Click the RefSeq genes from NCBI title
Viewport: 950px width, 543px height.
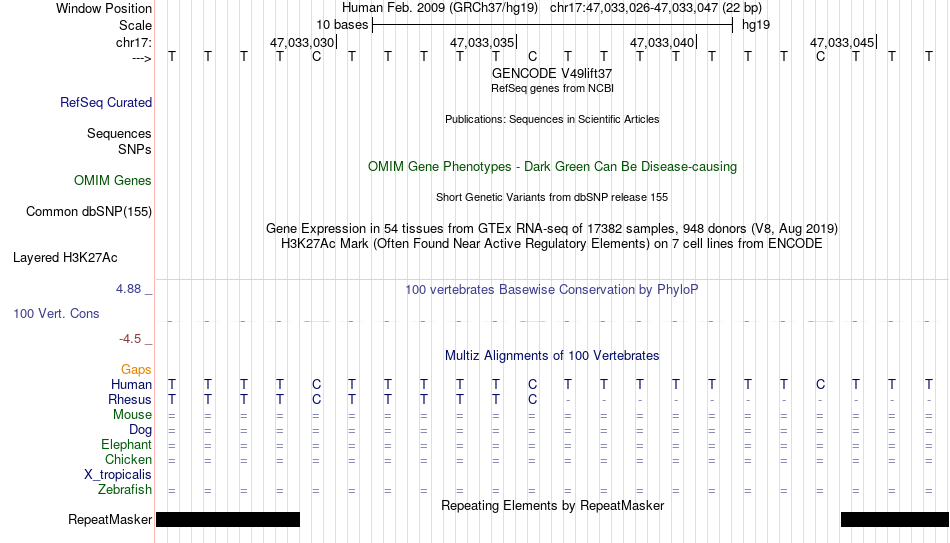click(552, 88)
